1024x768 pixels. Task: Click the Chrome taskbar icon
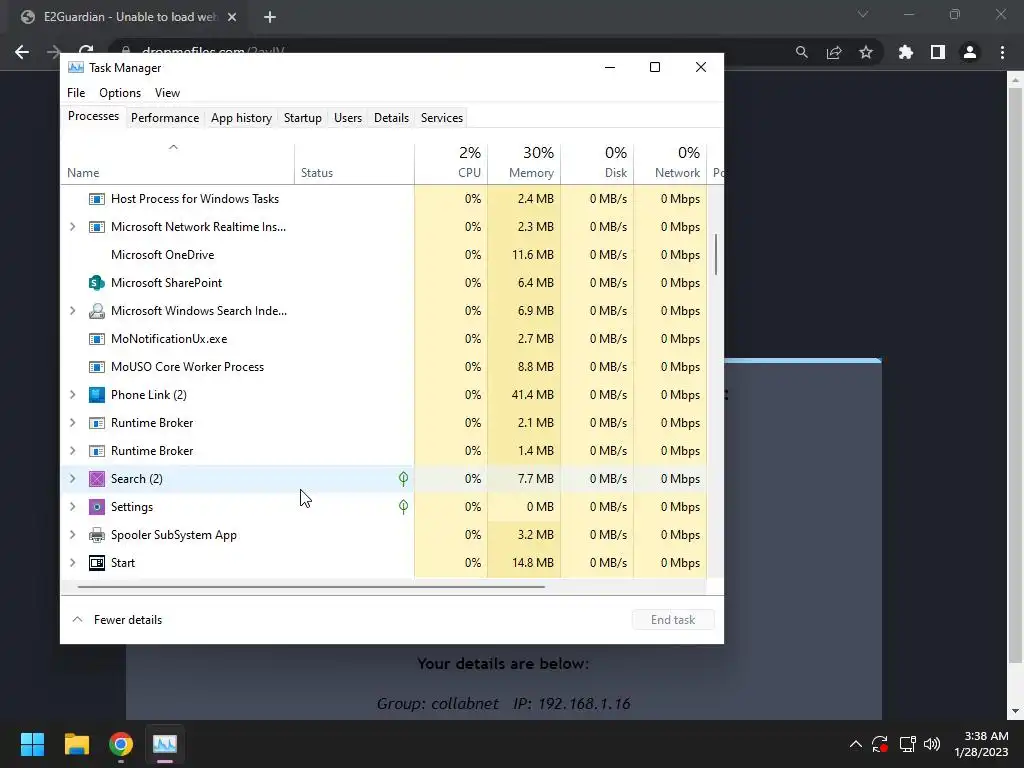coord(121,744)
